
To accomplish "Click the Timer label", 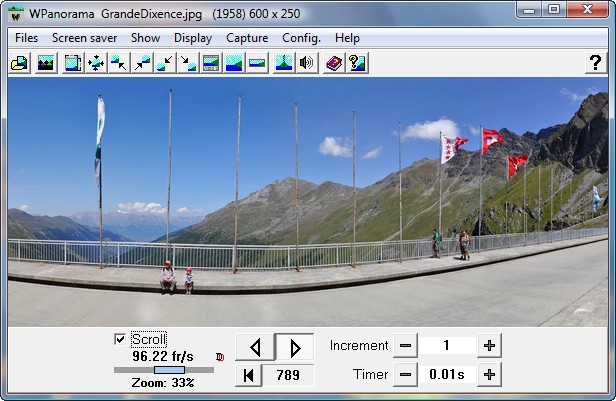I will point(370,375).
